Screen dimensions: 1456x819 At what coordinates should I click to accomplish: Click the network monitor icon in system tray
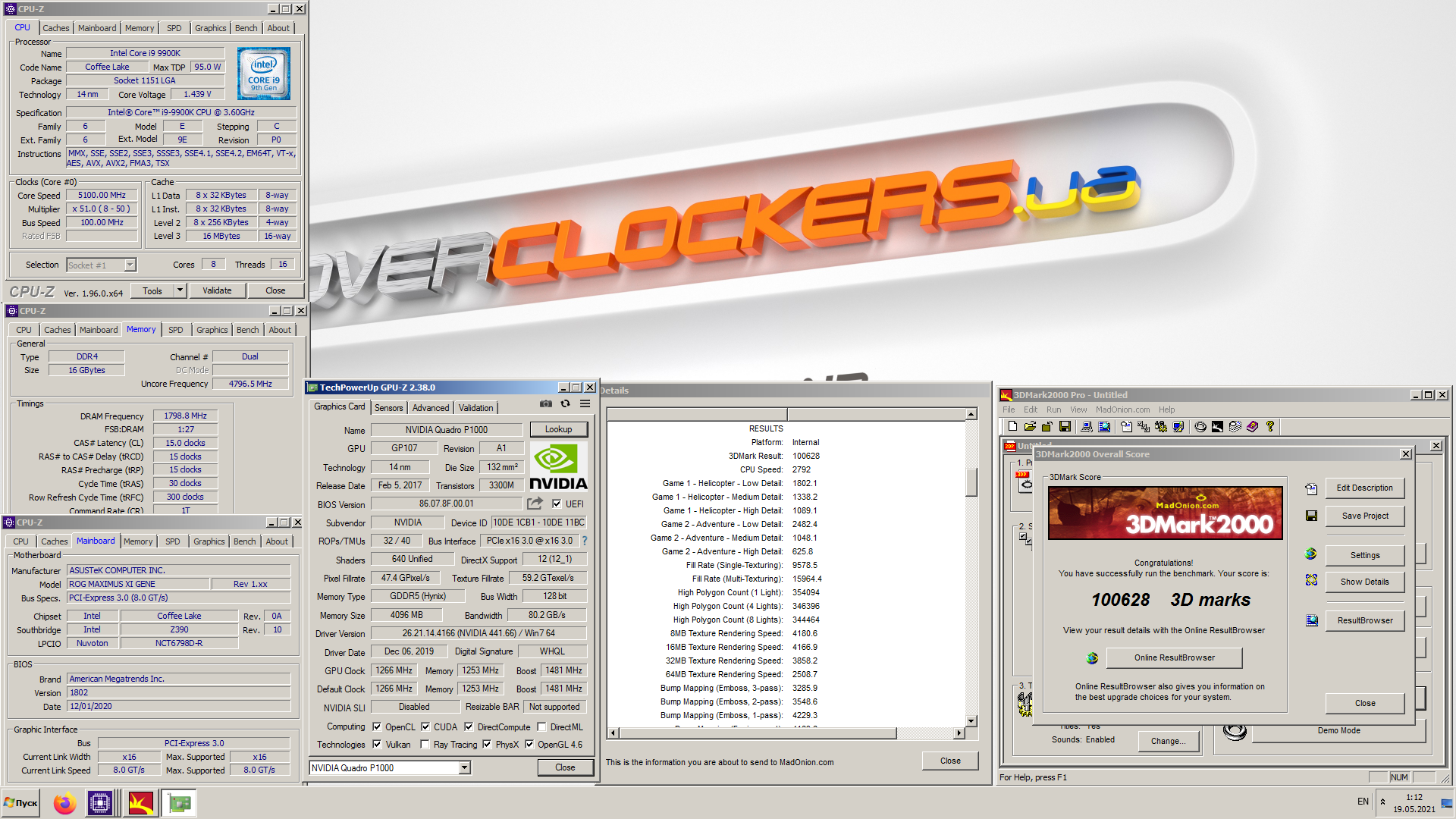(x=1446, y=803)
